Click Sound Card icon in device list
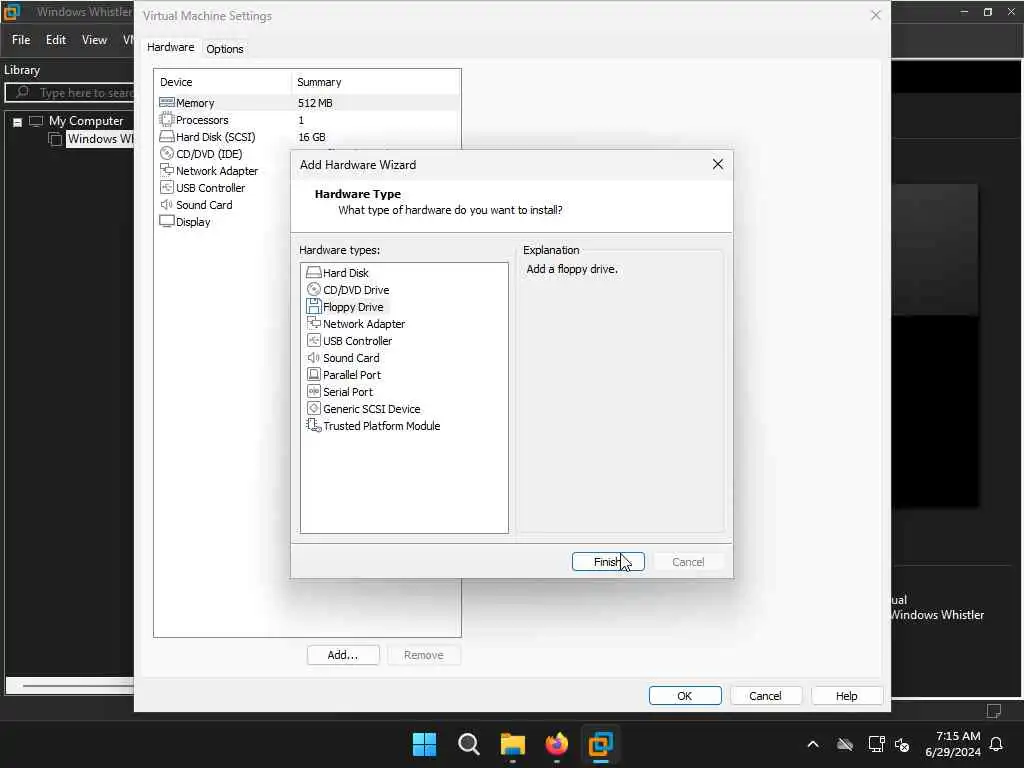The image size is (1024, 768). [x=167, y=204]
